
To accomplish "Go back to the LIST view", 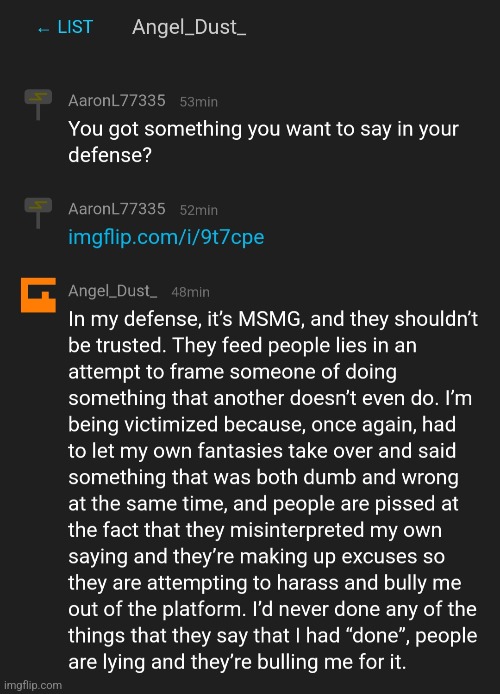I will click(65, 27).
